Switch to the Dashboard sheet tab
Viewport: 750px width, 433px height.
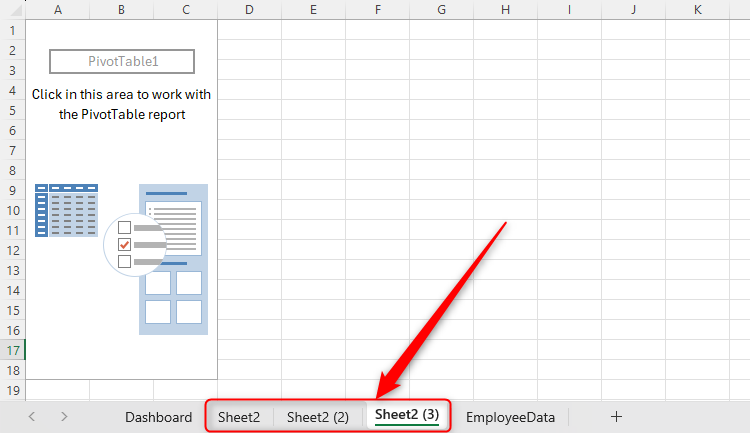tap(158, 417)
